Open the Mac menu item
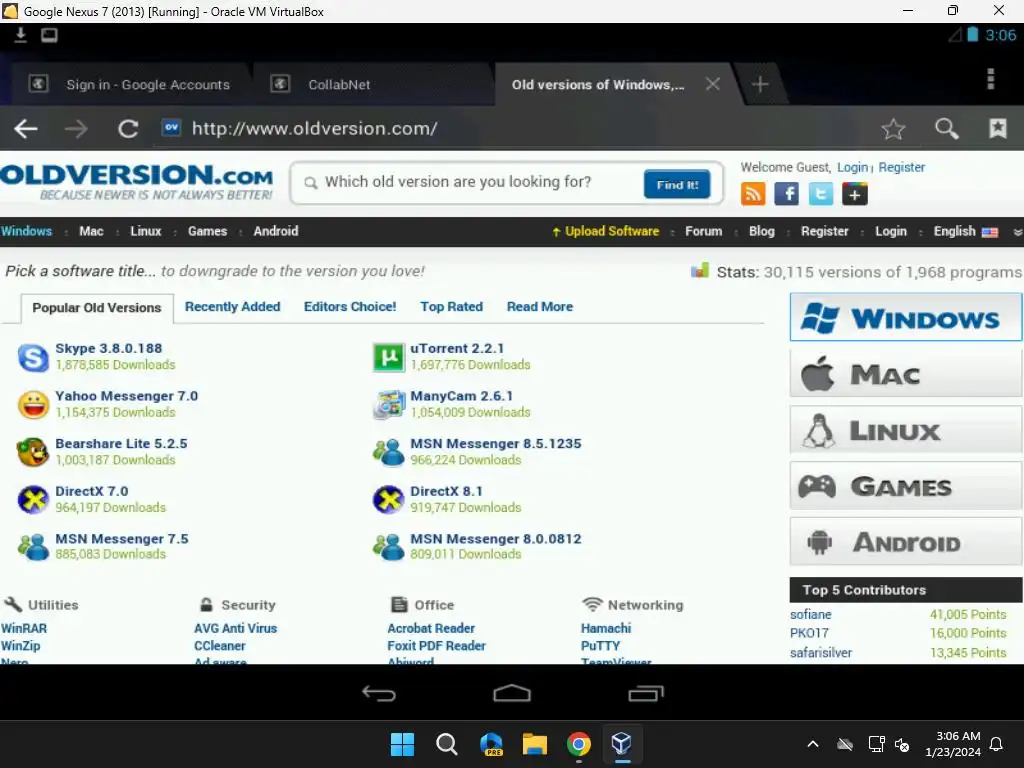This screenshot has width=1024, height=768. (x=91, y=231)
